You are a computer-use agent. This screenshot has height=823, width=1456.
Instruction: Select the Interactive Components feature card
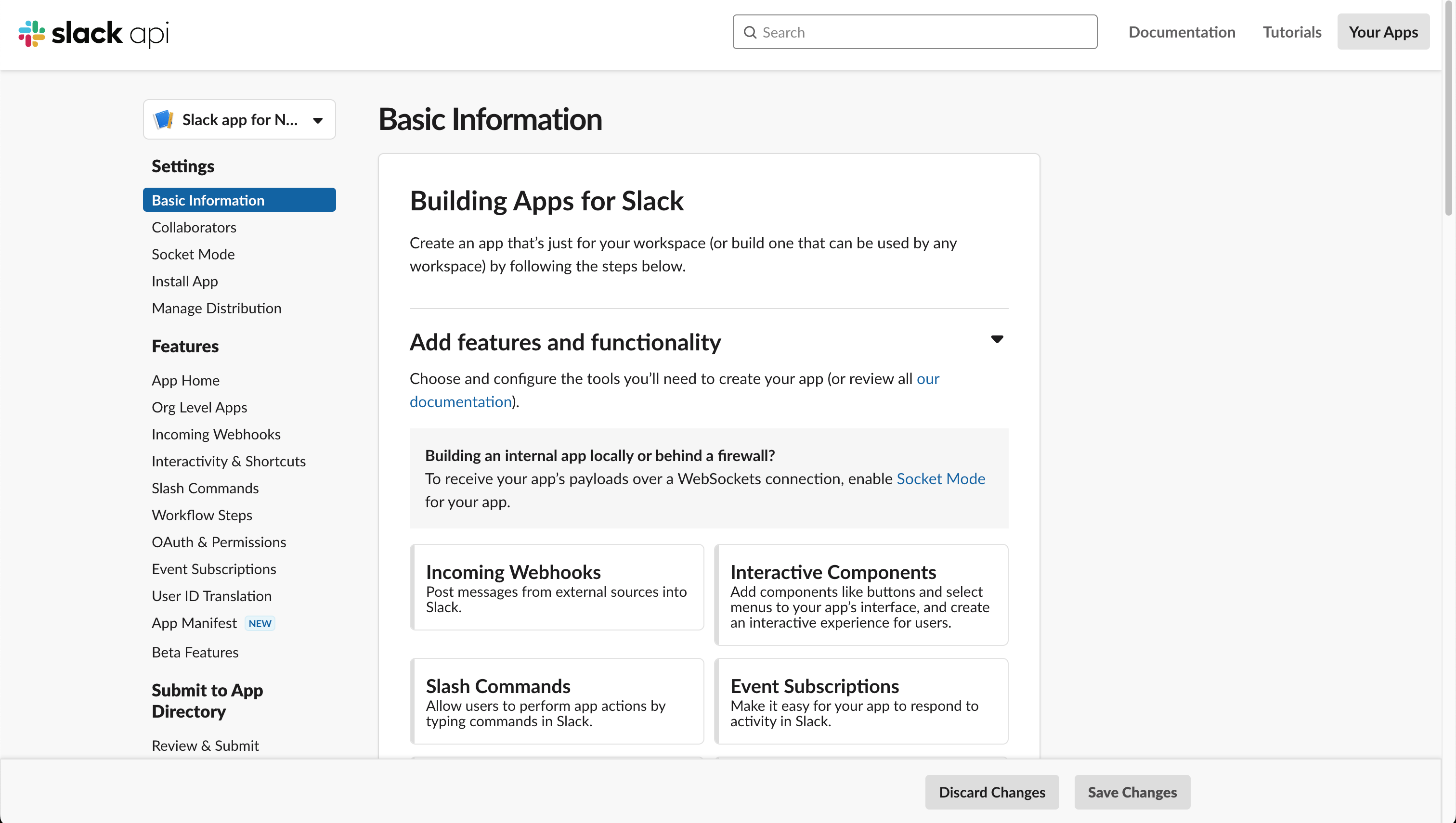tap(860, 594)
